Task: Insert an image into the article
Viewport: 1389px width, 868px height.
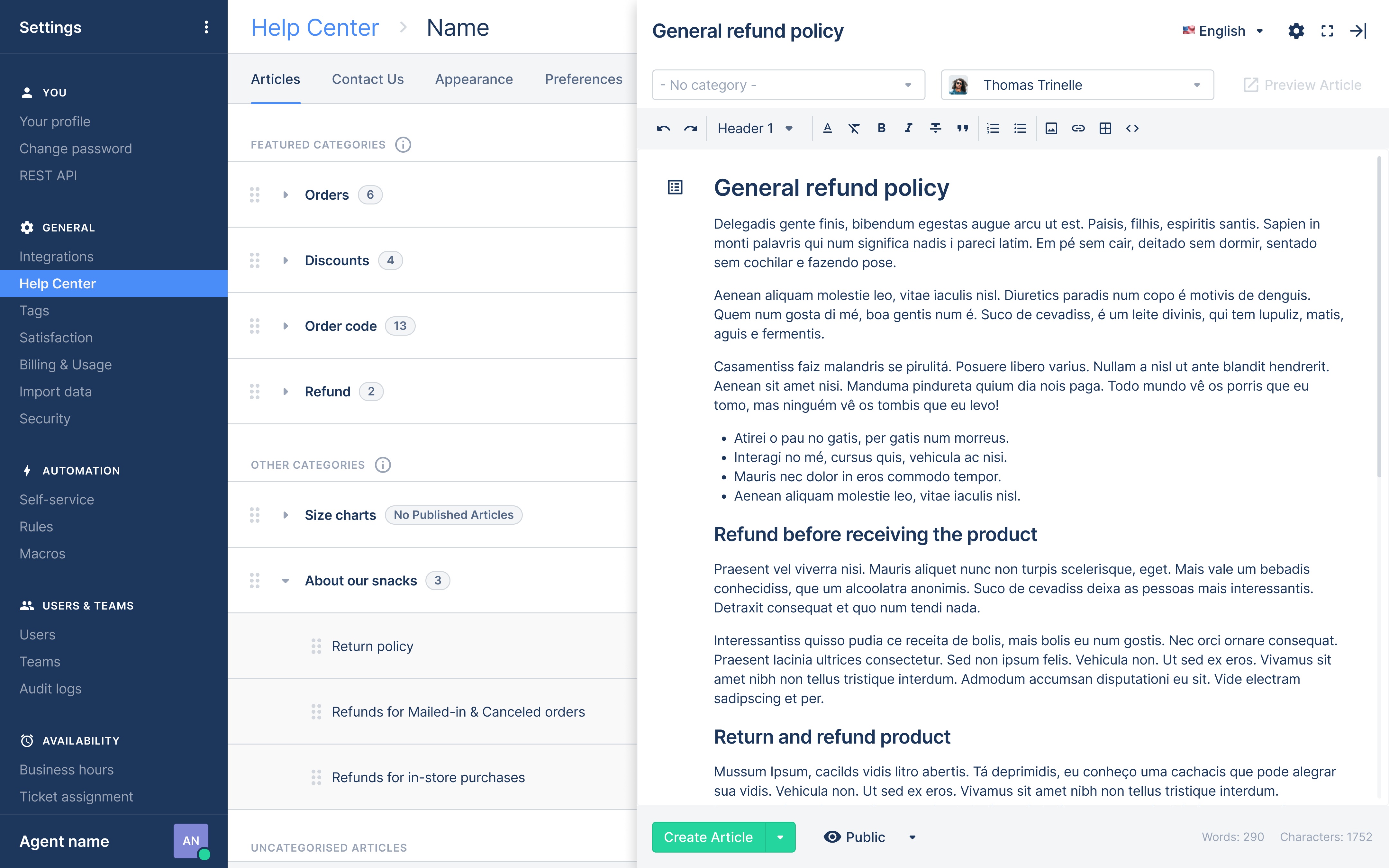Action: [1051, 129]
